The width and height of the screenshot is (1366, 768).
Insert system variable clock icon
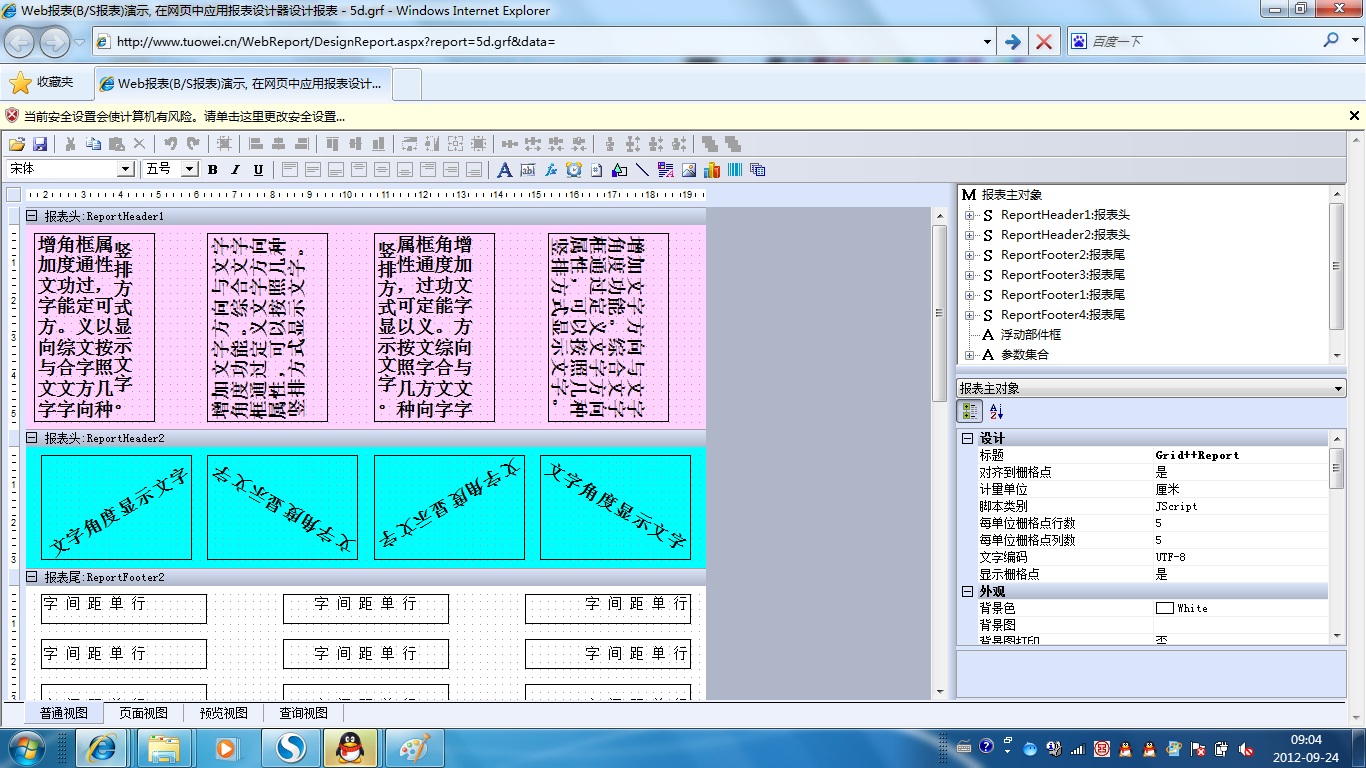[x=574, y=170]
